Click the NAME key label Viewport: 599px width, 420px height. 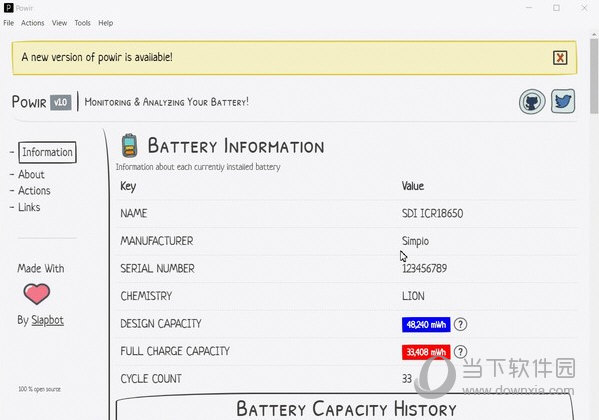coord(134,213)
